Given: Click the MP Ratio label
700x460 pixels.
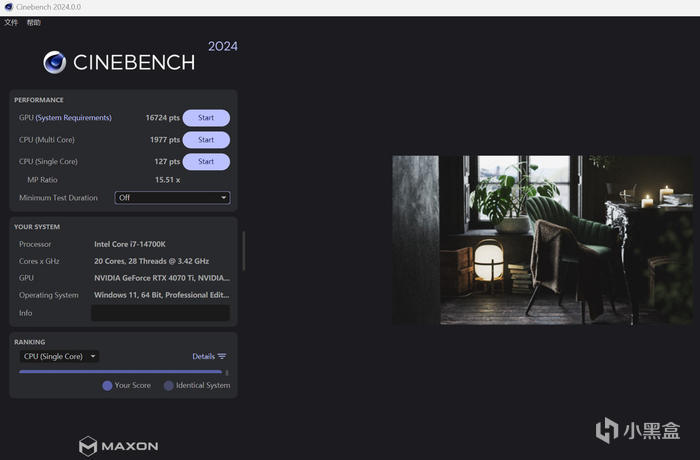Looking at the screenshot, I should [42, 180].
